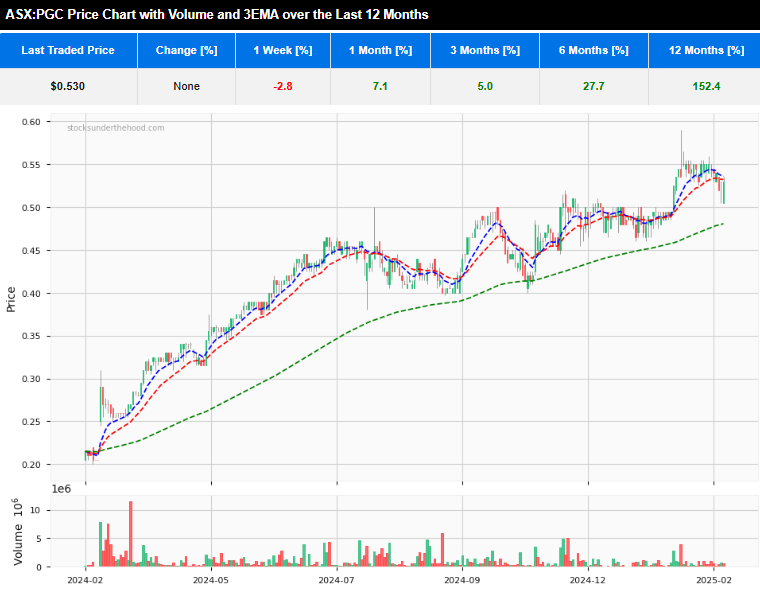Click the 0.45 price axis tick label
The image size is (760, 592).
(31, 251)
